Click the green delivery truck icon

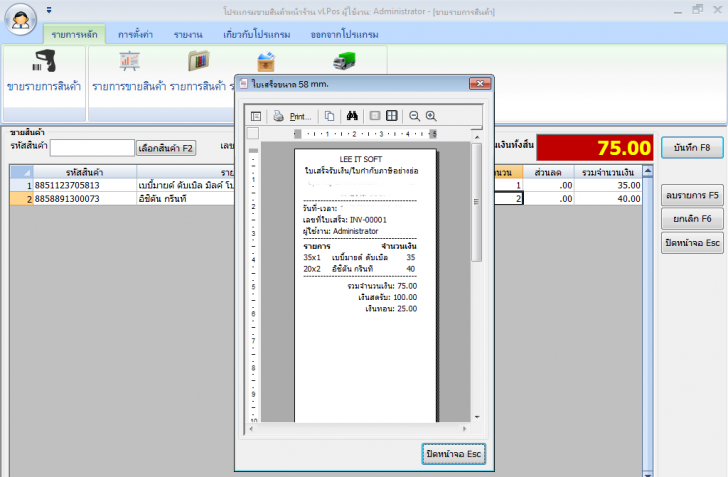pyautogui.click(x=344, y=61)
